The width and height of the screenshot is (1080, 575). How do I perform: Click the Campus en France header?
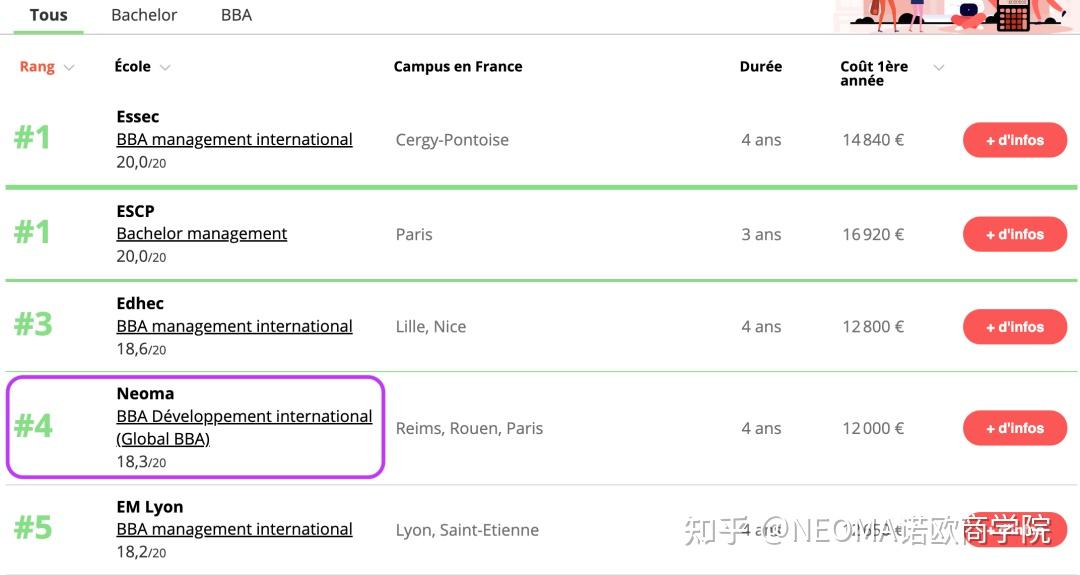point(458,67)
